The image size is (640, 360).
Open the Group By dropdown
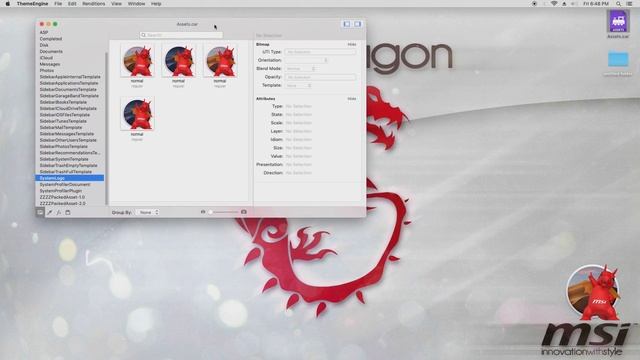pyautogui.click(x=148, y=212)
